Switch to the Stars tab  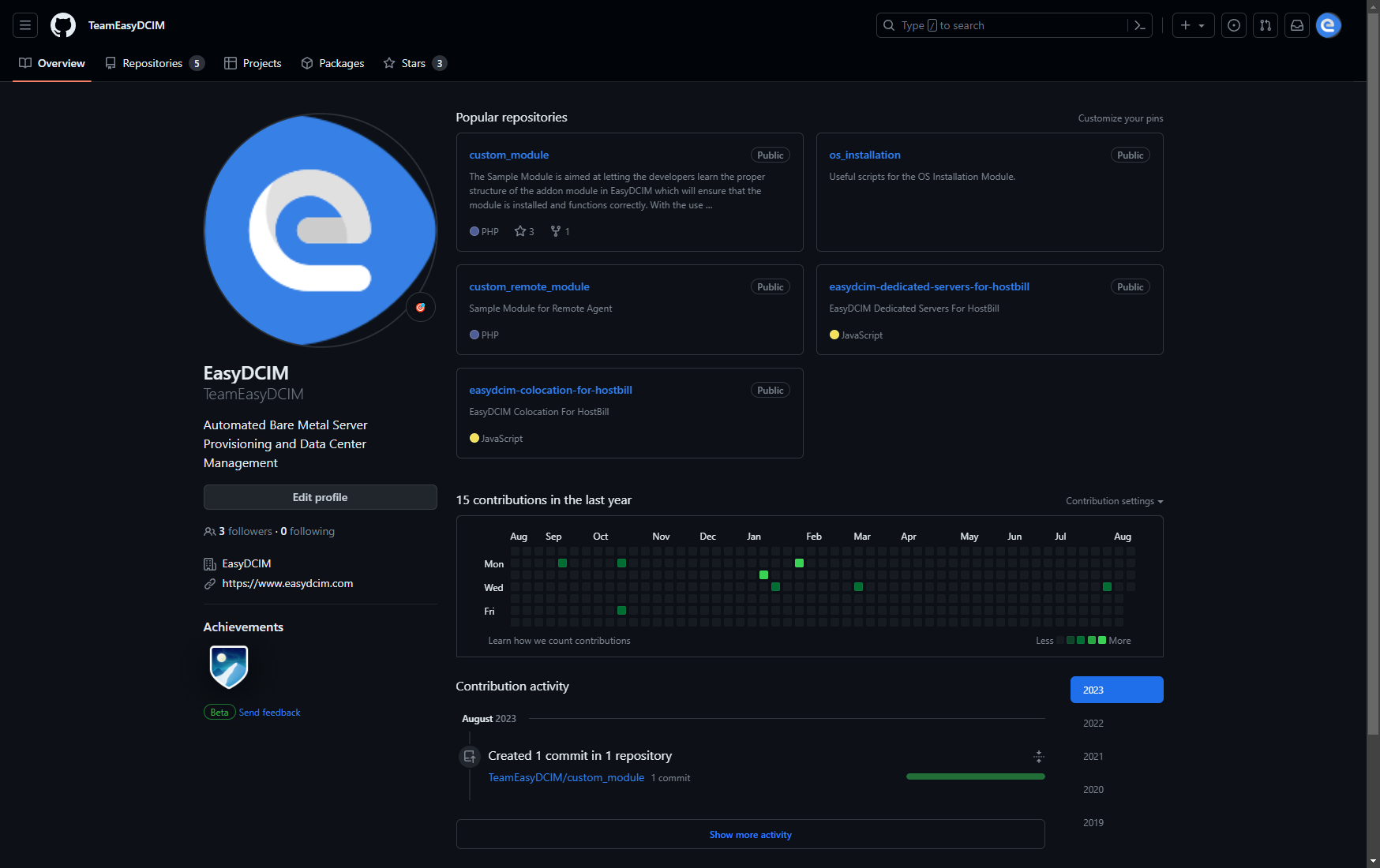[415, 63]
